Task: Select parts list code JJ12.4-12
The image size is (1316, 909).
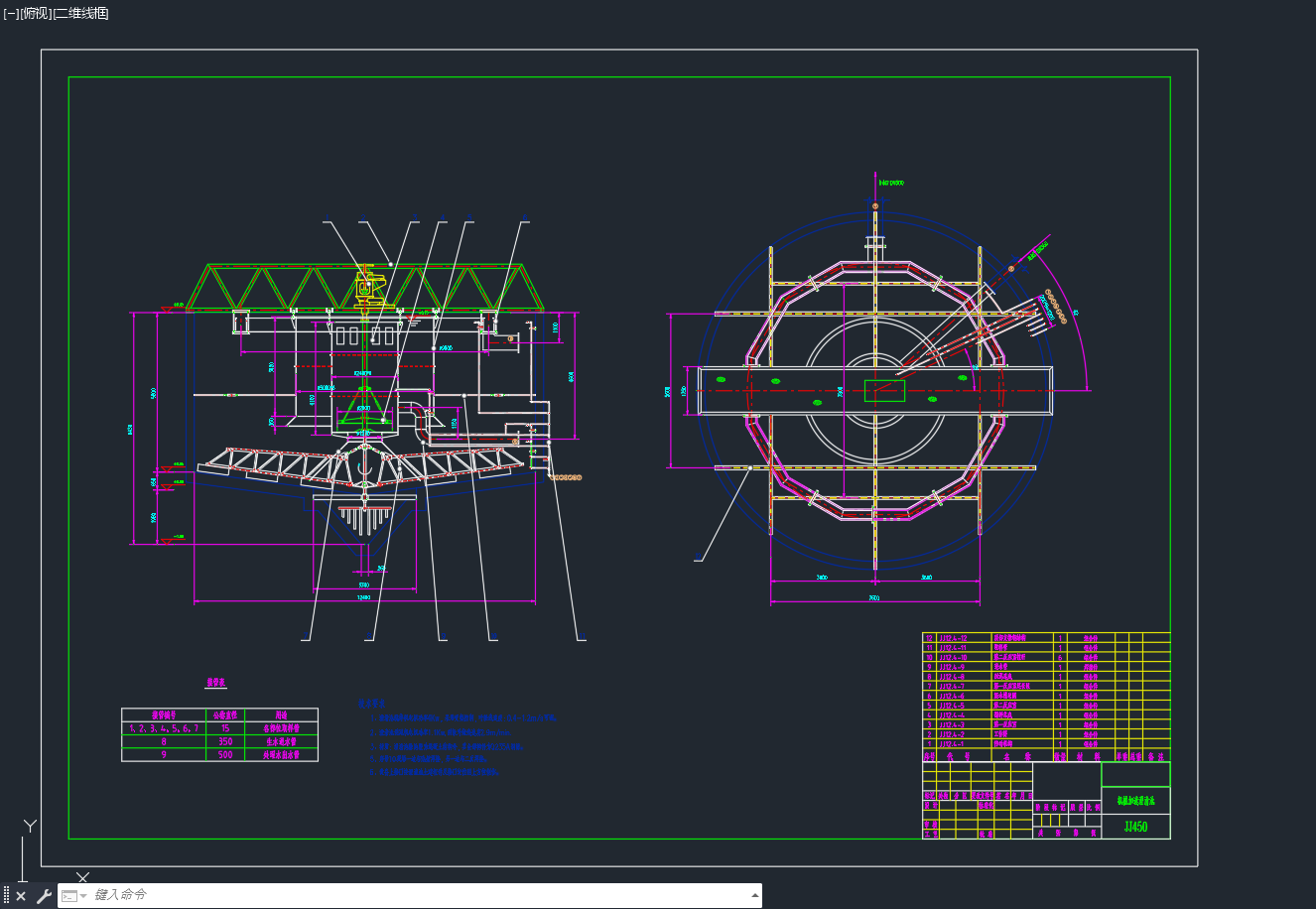Action: point(952,638)
